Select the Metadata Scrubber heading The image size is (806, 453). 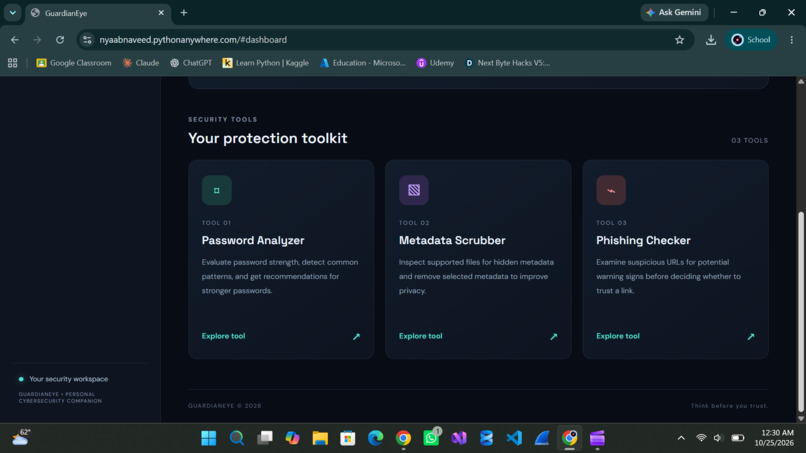(x=452, y=240)
